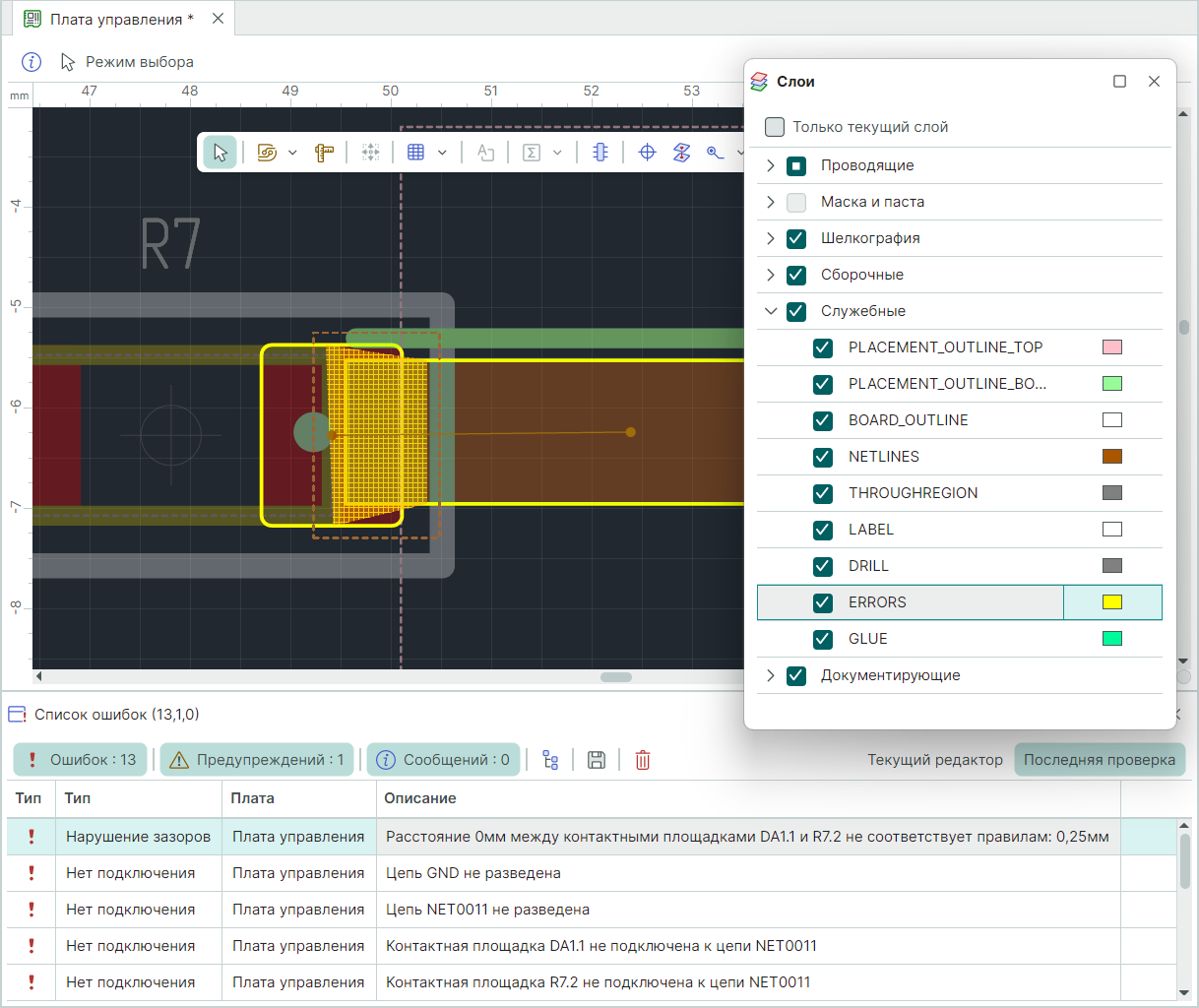This screenshot has height=1008, width=1199.
Task: Click the ruler measurement tool icon
Action: click(x=324, y=153)
